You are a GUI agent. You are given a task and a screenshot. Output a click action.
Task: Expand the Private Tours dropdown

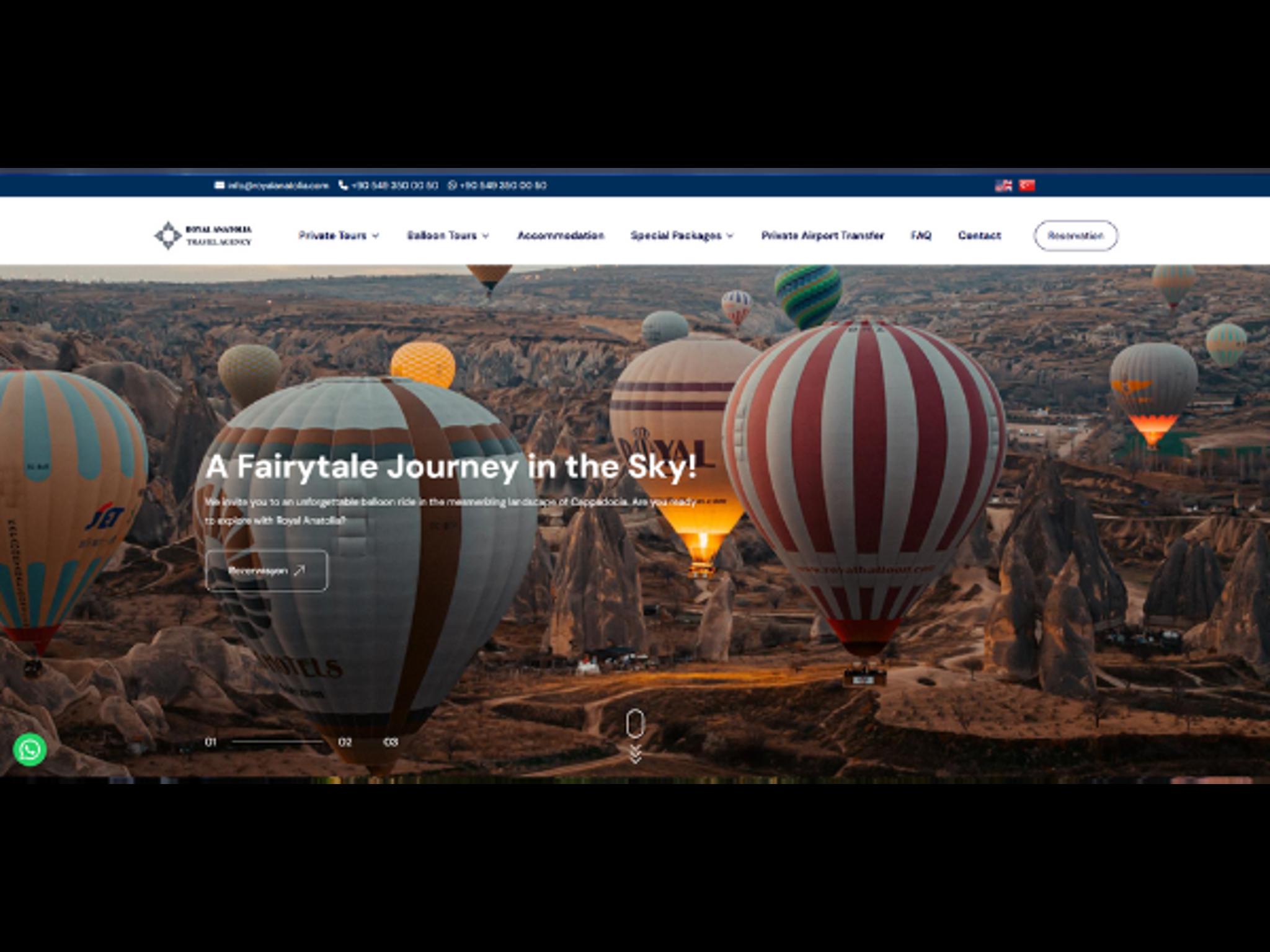pos(339,236)
